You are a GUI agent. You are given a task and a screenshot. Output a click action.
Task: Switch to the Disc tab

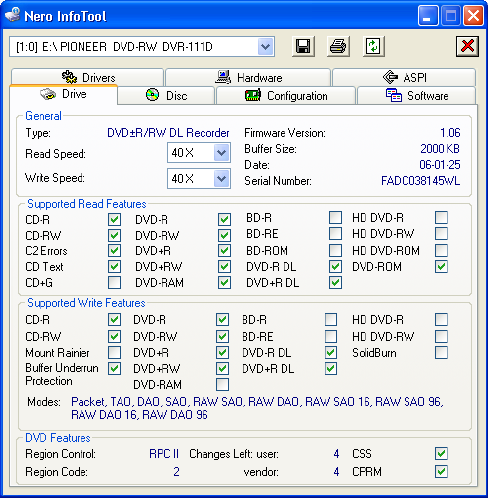click(x=166, y=96)
